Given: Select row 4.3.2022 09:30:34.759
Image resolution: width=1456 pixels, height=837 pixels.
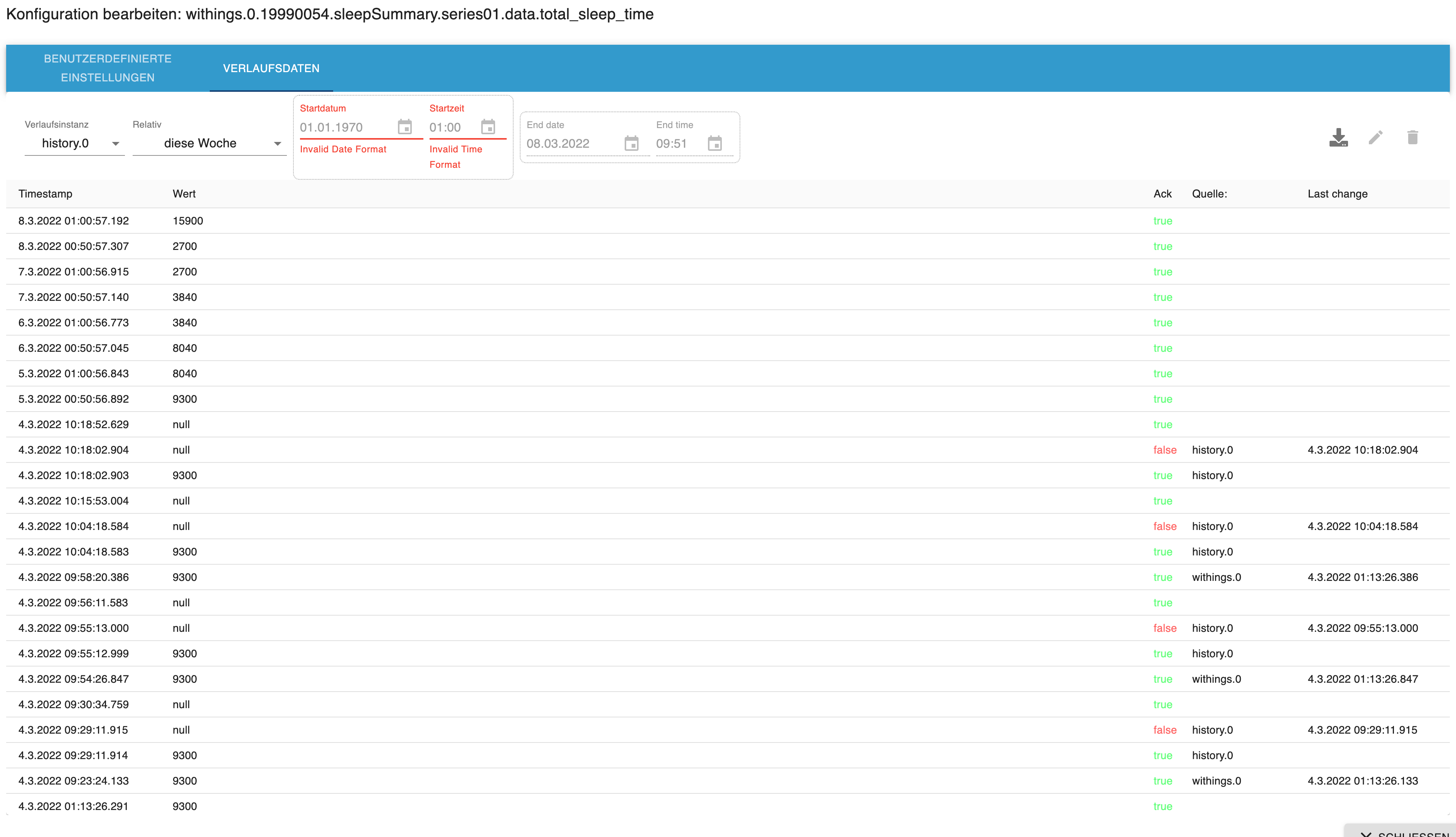Looking at the screenshot, I should coord(728,704).
